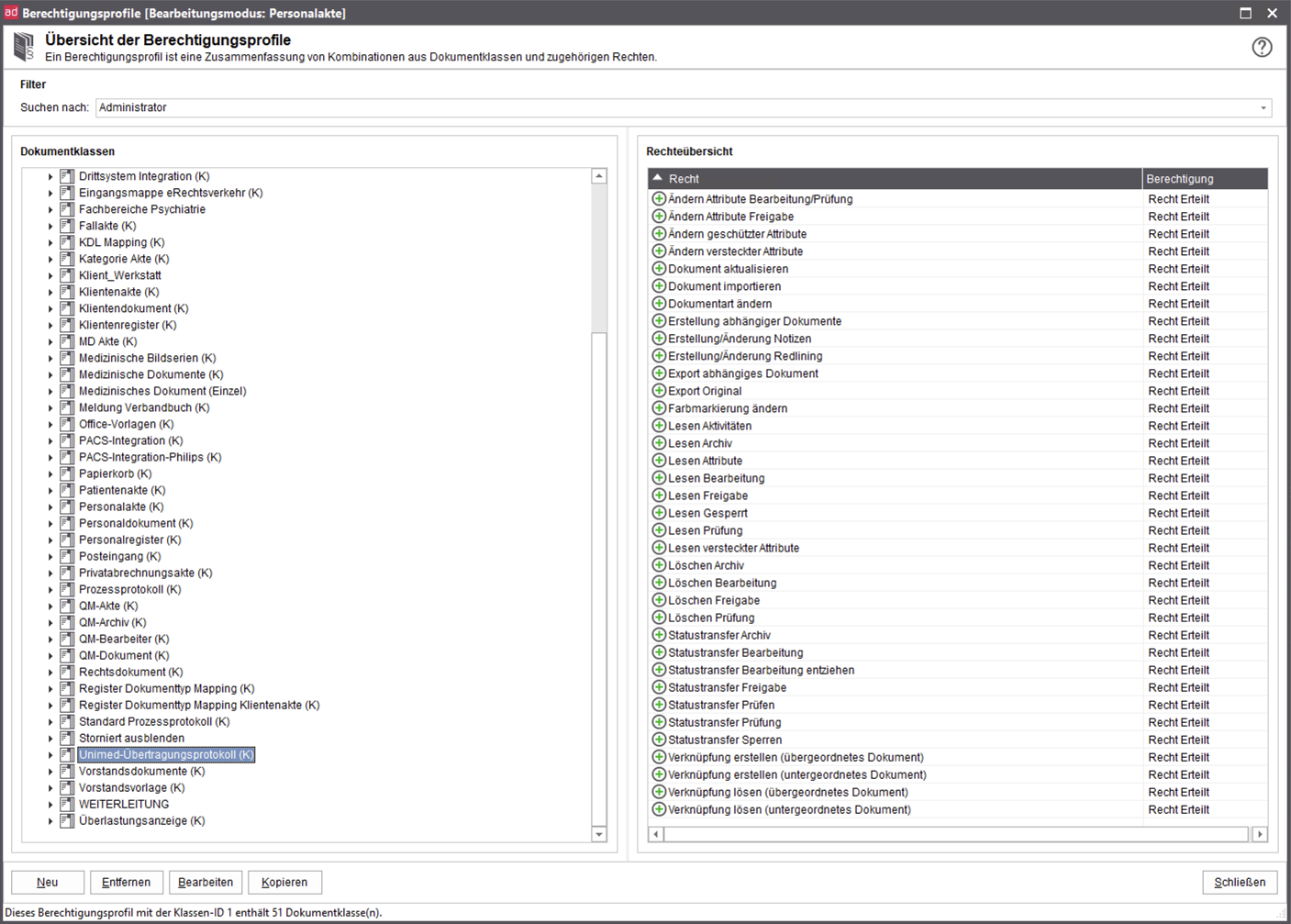Click the green plus icon beside Statustransfer Sperren
This screenshot has width=1291, height=924.
(659, 740)
